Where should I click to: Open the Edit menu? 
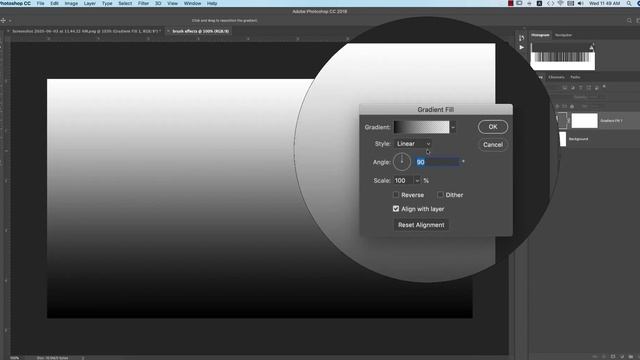[54, 3]
